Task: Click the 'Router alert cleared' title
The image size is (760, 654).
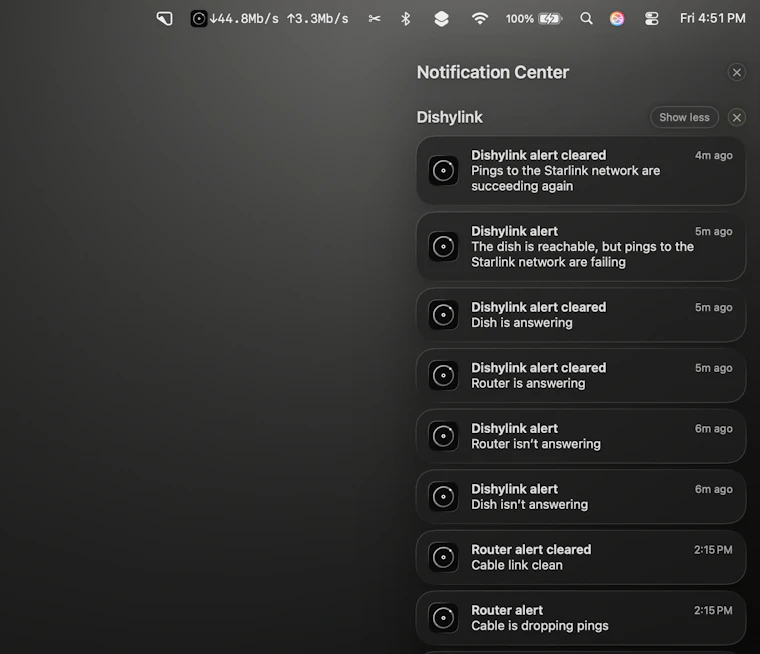Action: 531,549
